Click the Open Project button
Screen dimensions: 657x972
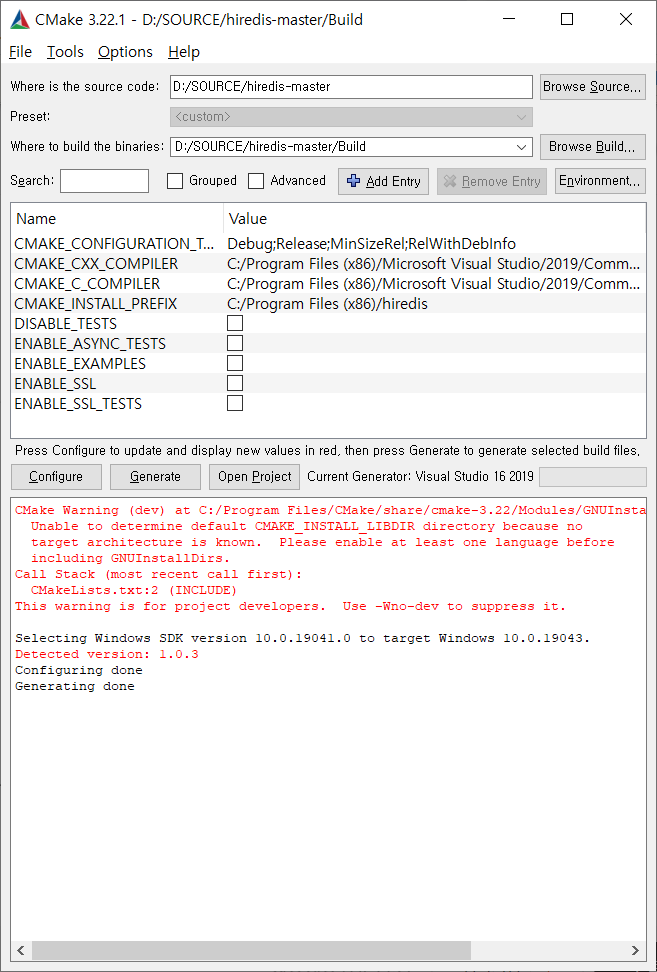tap(255, 477)
